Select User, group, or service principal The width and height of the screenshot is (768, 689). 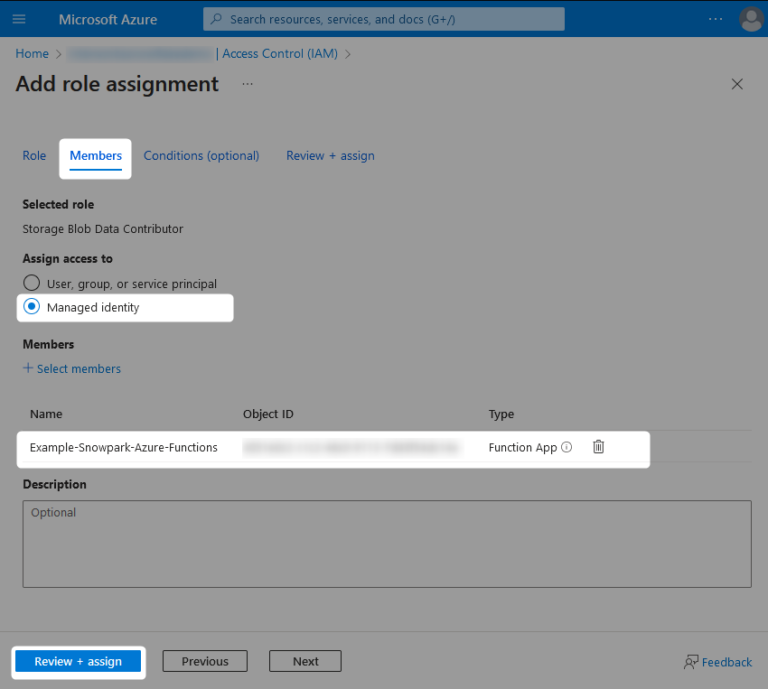click(x=32, y=283)
